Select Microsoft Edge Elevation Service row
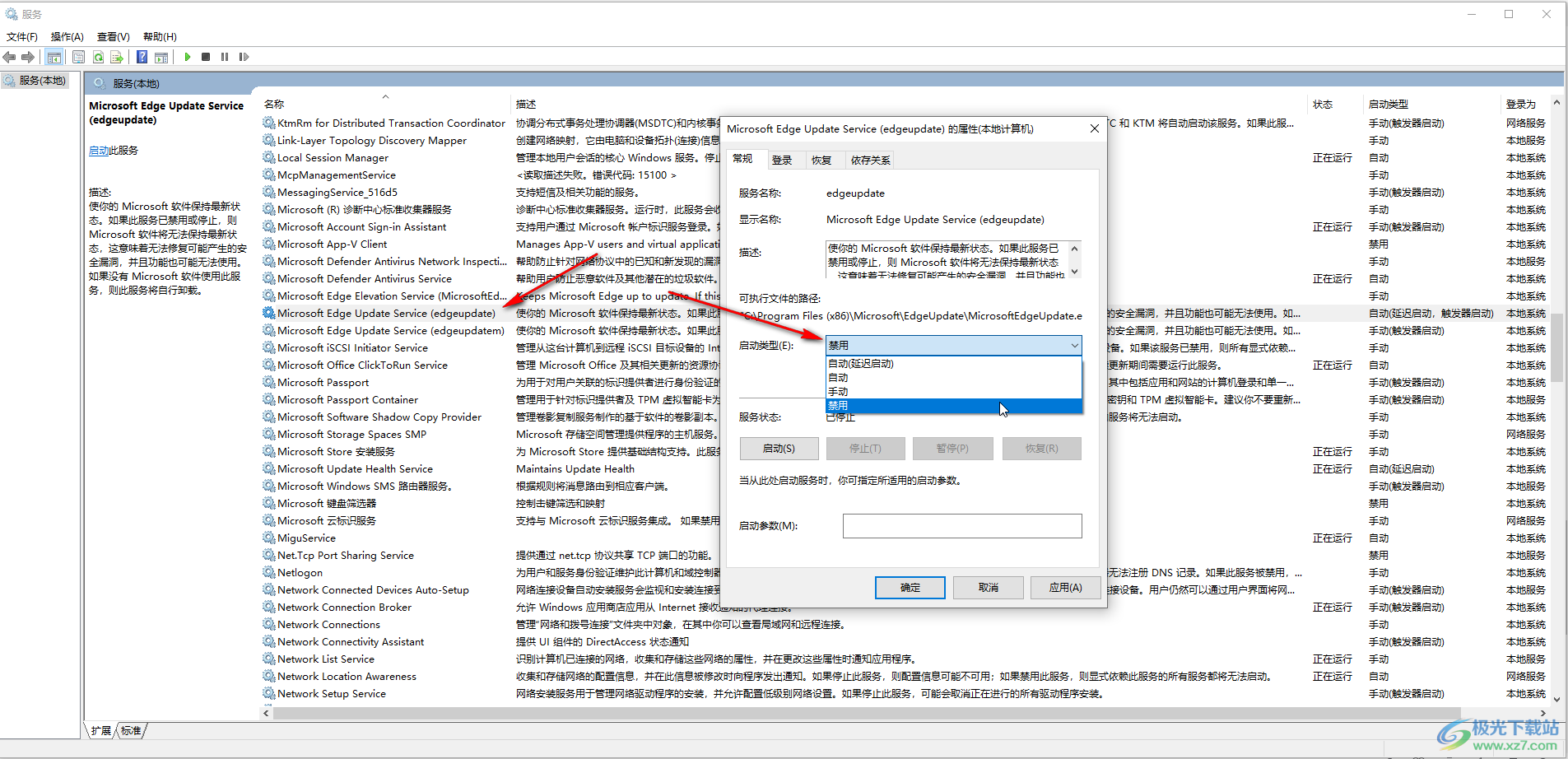Image resolution: width=1568 pixels, height=759 pixels. coord(392,296)
